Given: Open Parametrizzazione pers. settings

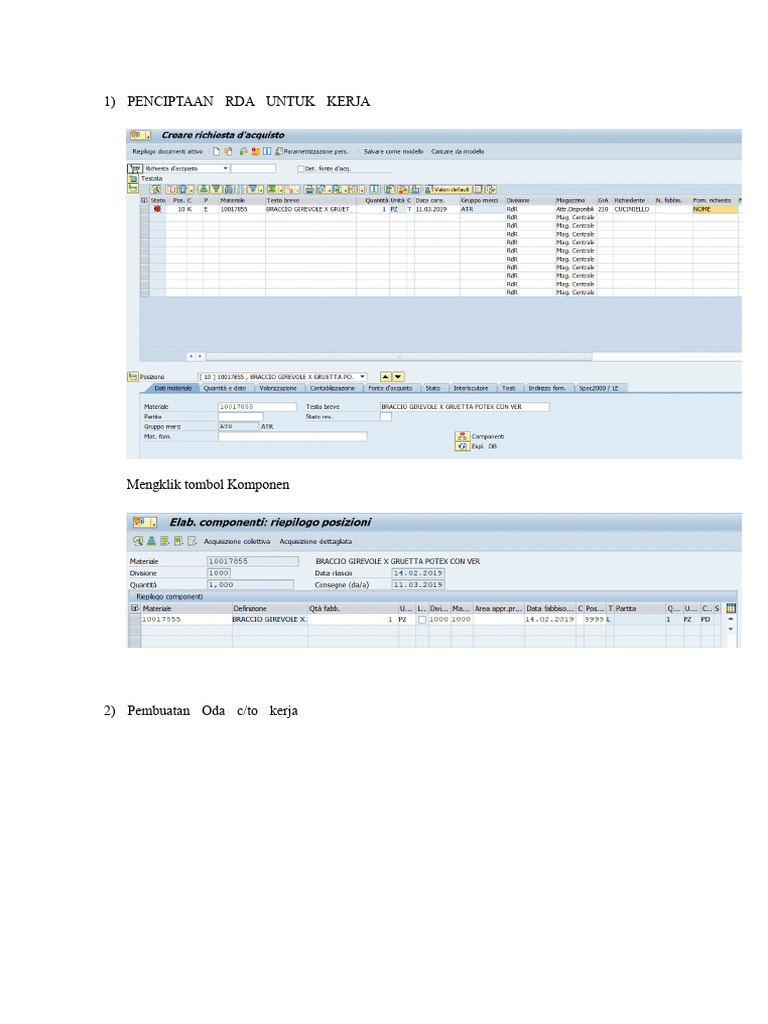Looking at the screenshot, I should click(312, 152).
